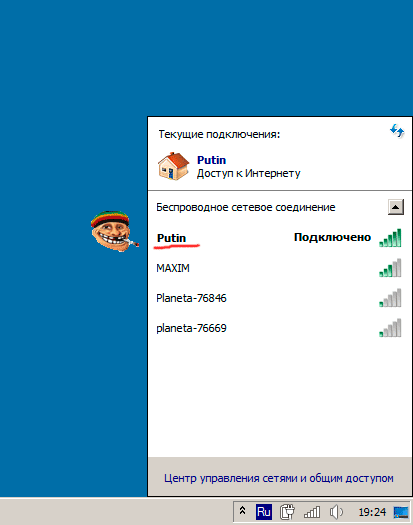Open the Ru language switcher
Viewport: 413px width, 525px height.
pyautogui.click(x=264, y=512)
